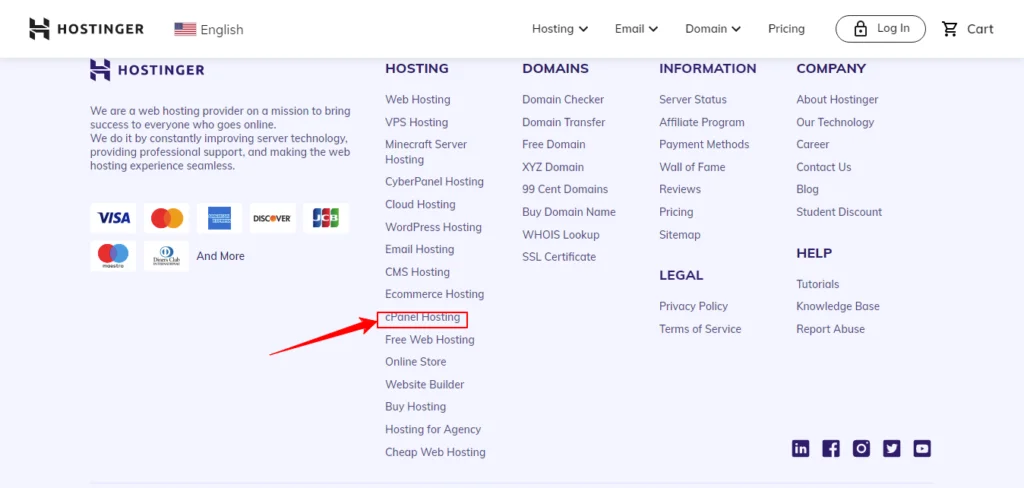This screenshot has width=1024, height=488.
Task: Click the Visa payment card icon
Action: coord(114,218)
